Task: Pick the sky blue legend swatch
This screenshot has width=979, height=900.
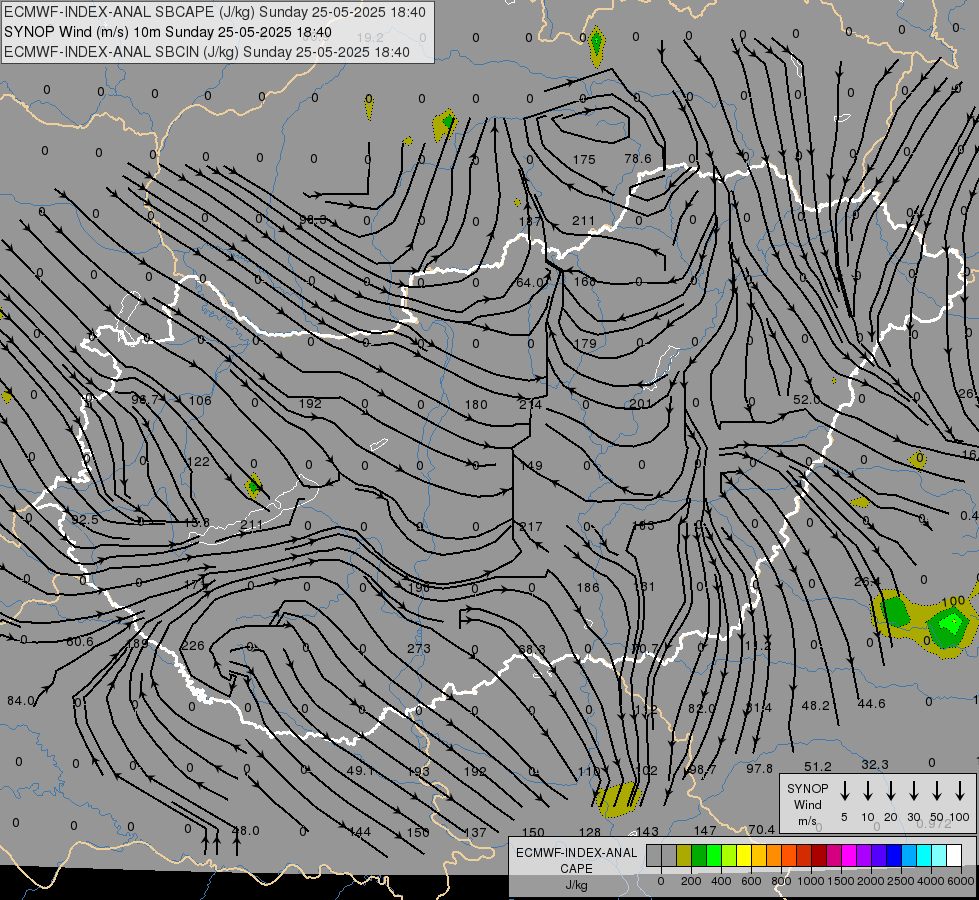Action: 908,856
